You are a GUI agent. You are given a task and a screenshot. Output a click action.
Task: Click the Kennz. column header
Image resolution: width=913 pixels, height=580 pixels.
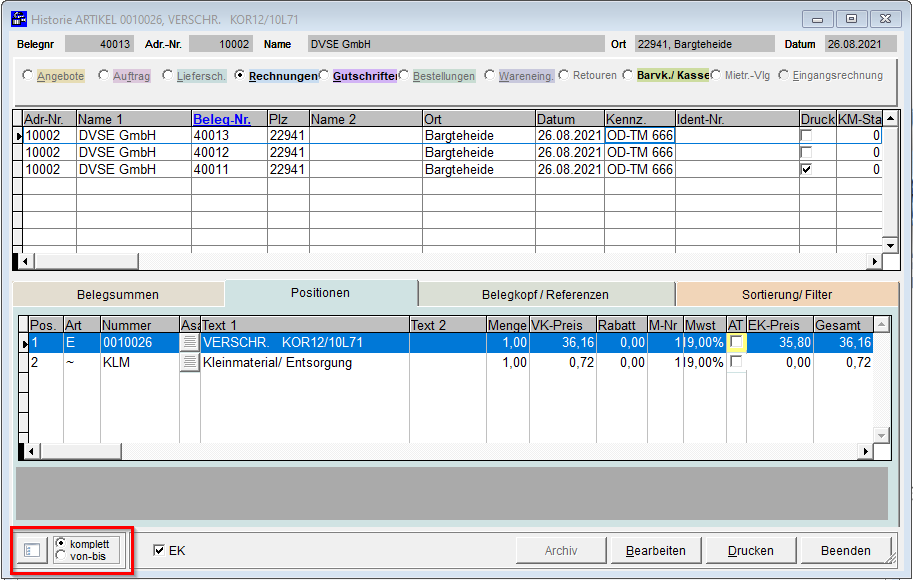pyautogui.click(x=640, y=119)
